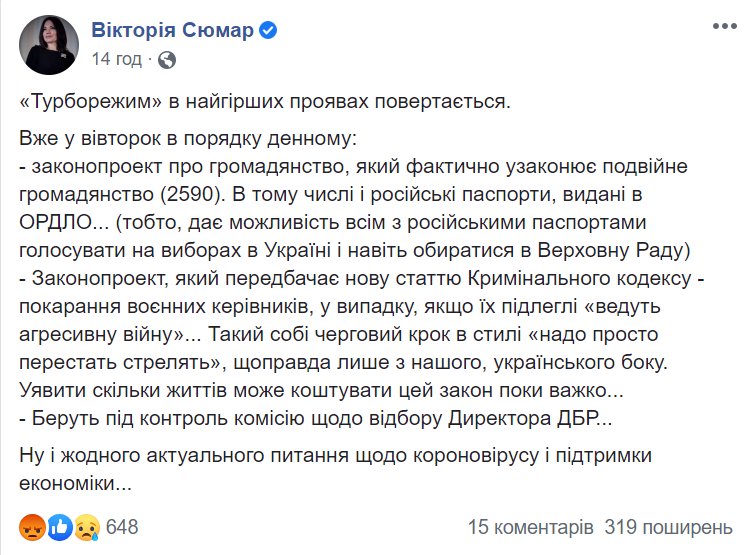The image size is (746, 555).
Task: Click the line starting with ОРДЛО
Action: 333,223
